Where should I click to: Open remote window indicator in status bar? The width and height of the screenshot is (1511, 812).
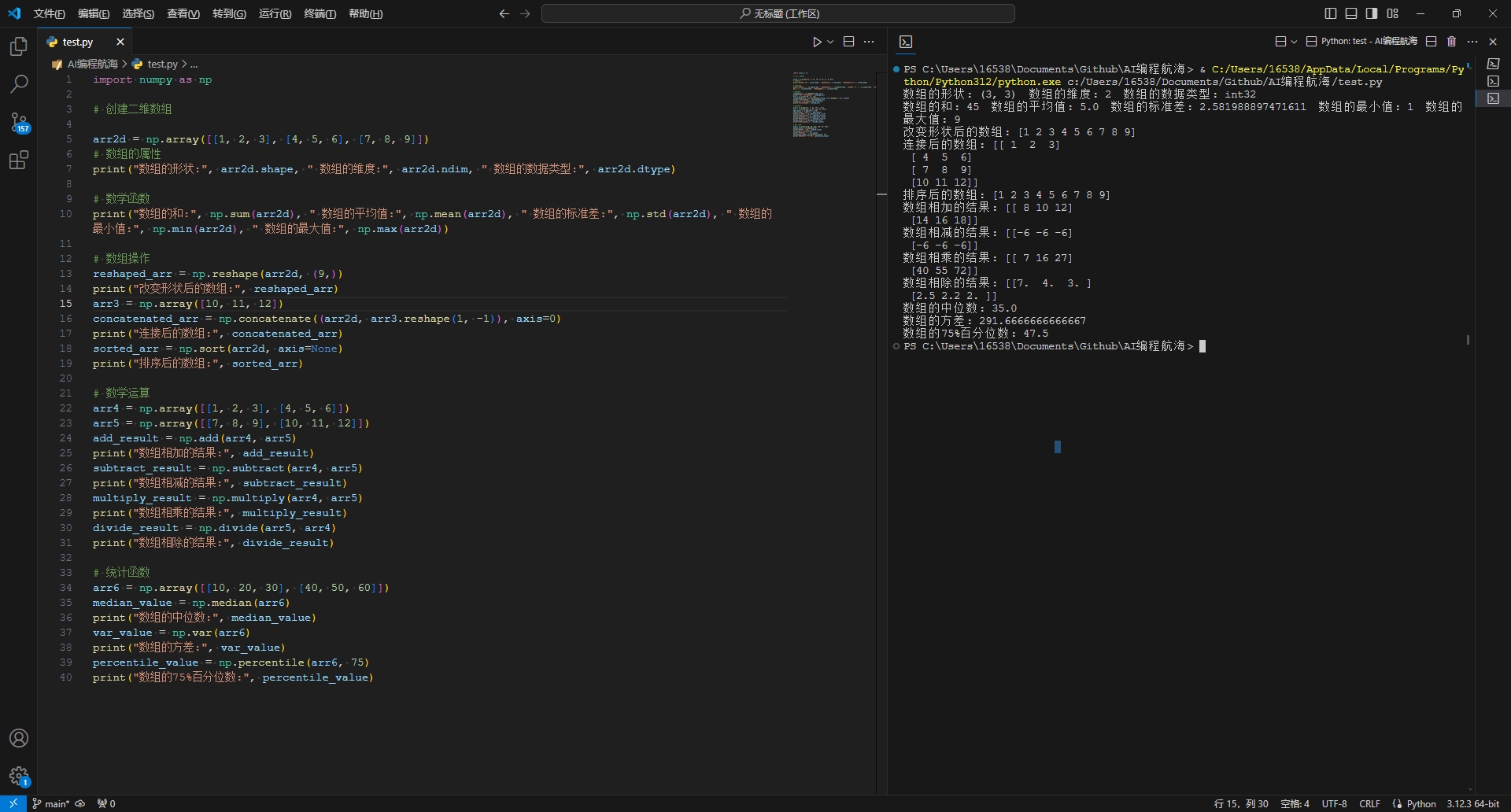(x=13, y=803)
